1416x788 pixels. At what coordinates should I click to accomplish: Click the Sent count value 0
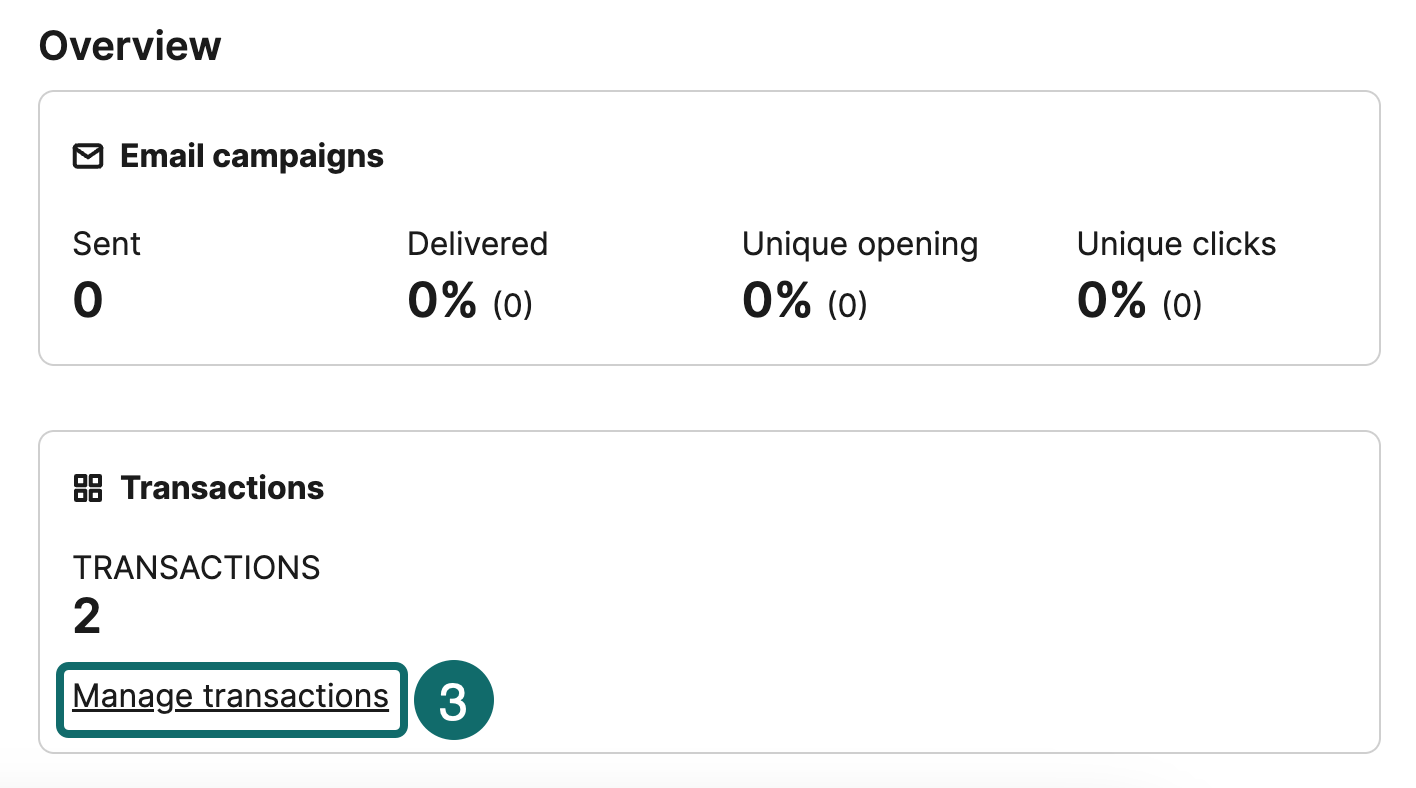click(x=88, y=301)
